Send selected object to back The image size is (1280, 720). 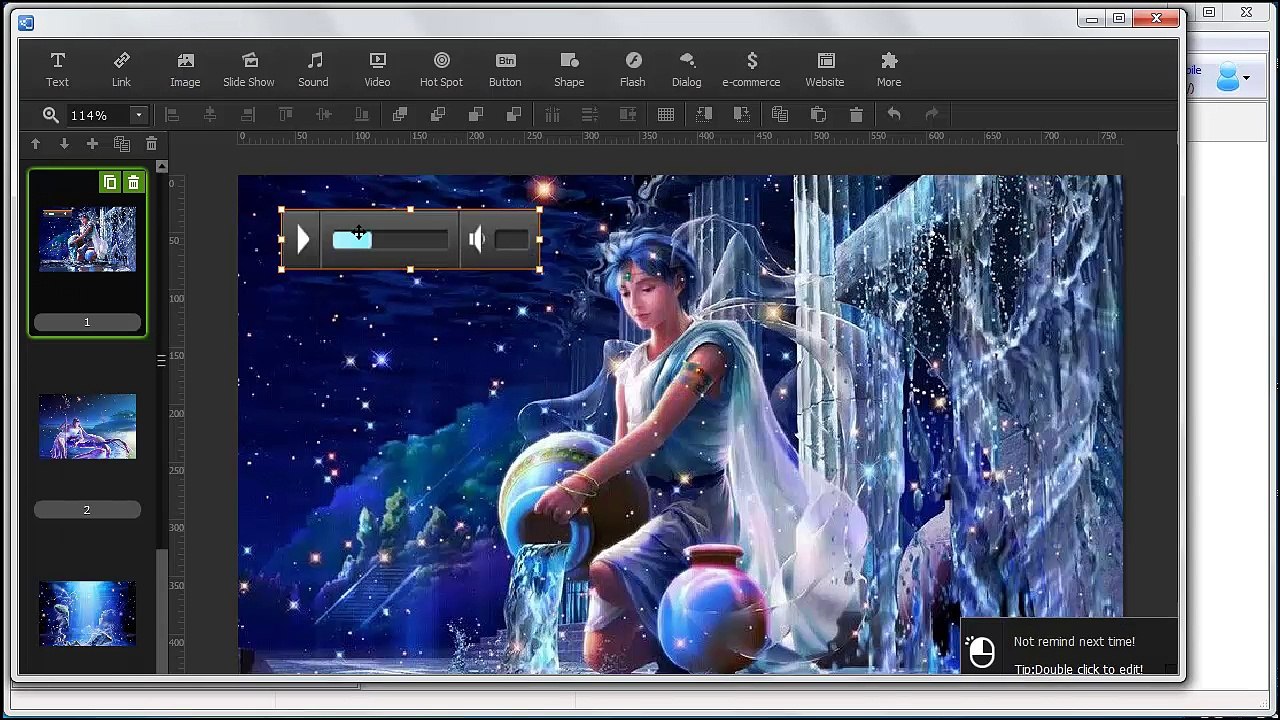[514, 115]
